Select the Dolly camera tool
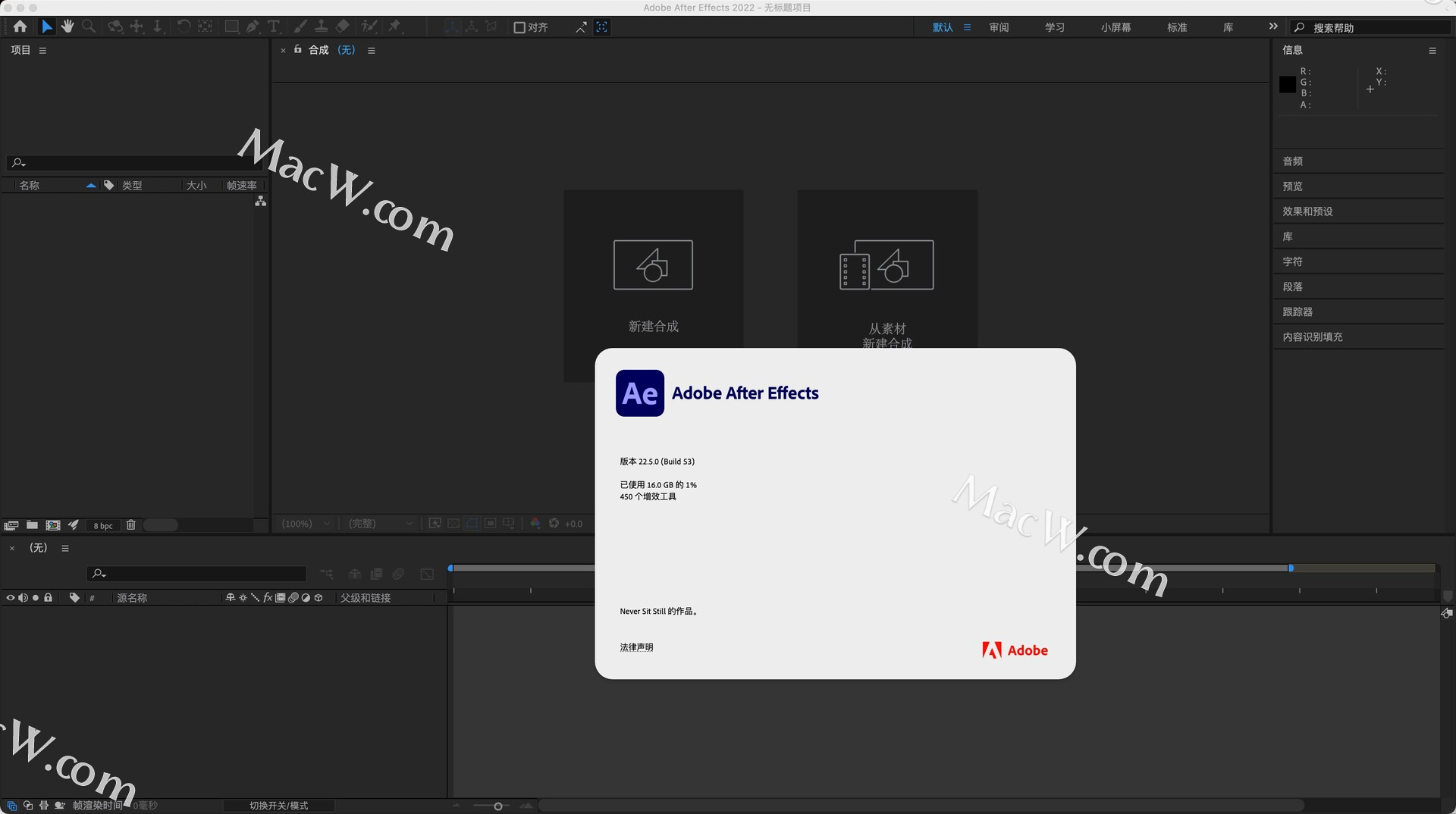Image resolution: width=1456 pixels, height=814 pixels. (158, 27)
